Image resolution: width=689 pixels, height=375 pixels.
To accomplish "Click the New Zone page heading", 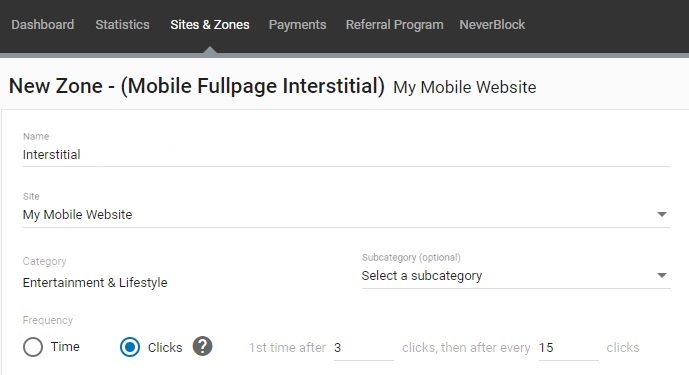I will (x=197, y=86).
